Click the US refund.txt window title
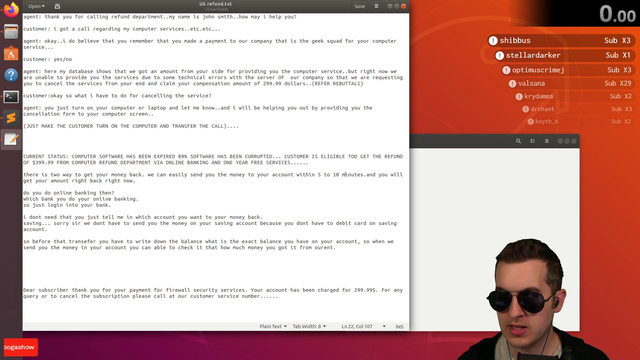 216,4
